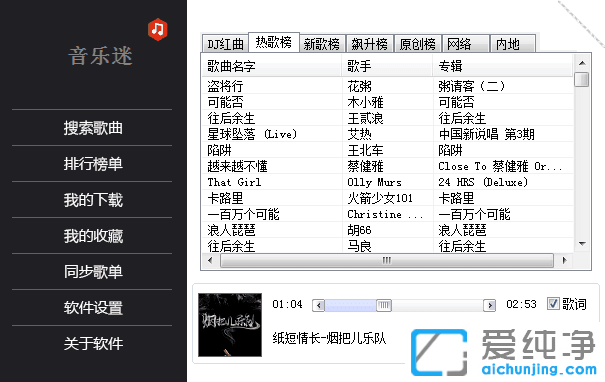Select the song 盗将行
605x382 pixels.
(x=225, y=86)
